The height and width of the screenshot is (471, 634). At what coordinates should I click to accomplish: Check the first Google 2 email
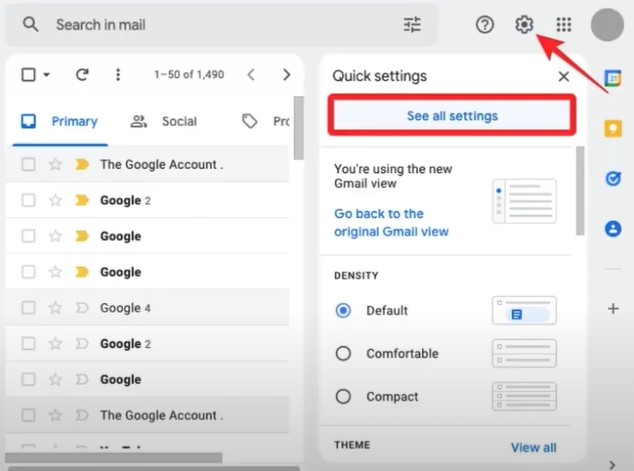28,200
